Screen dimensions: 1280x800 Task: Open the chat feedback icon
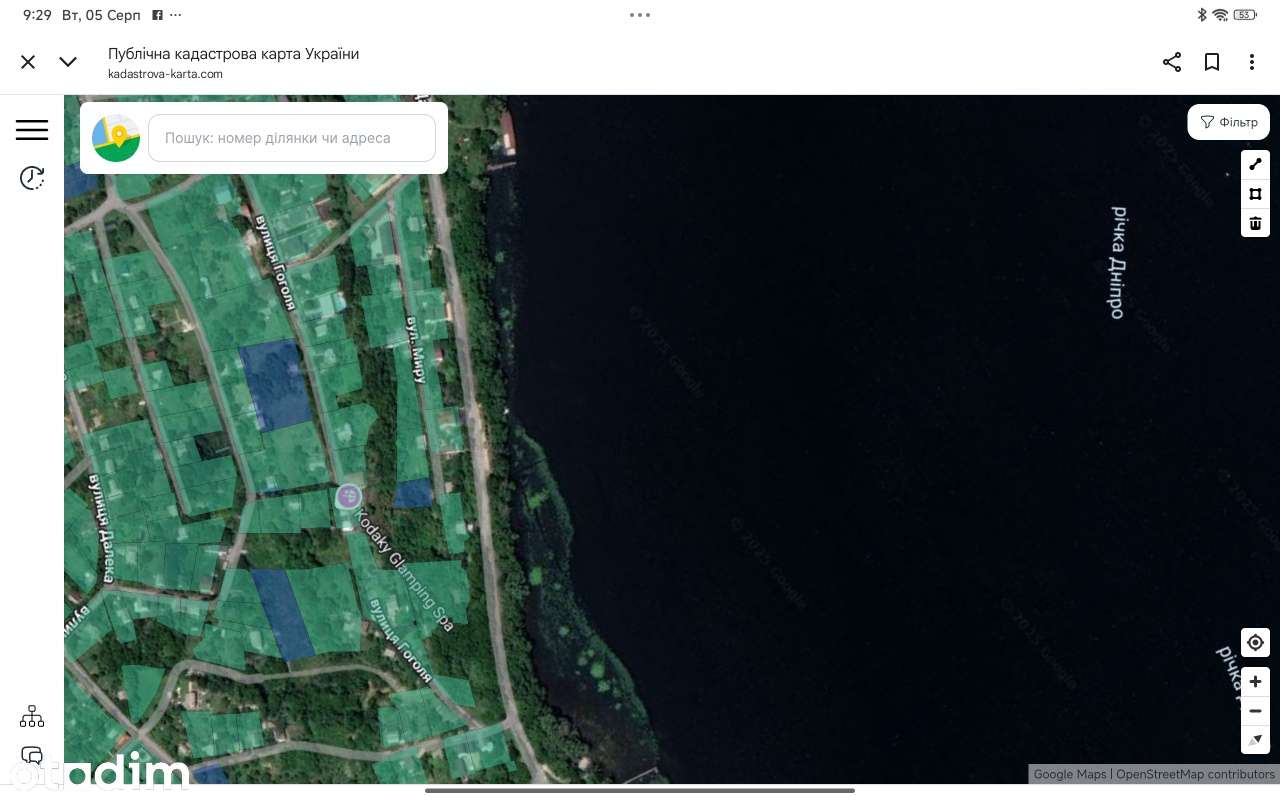[32, 756]
